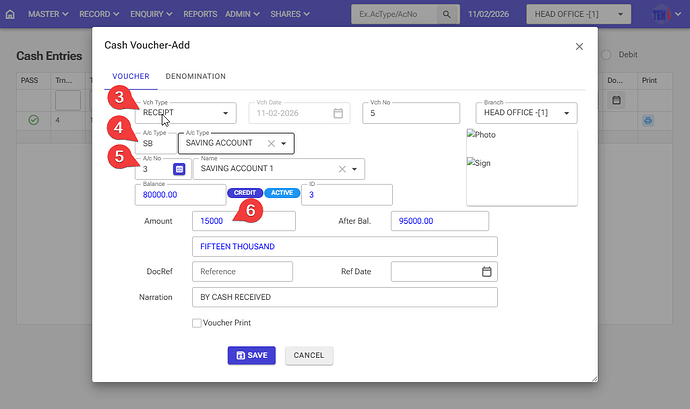Open the Branch dropdown in the dialog
Viewport: 690px width, 409px height.
pyautogui.click(x=568, y=114)
